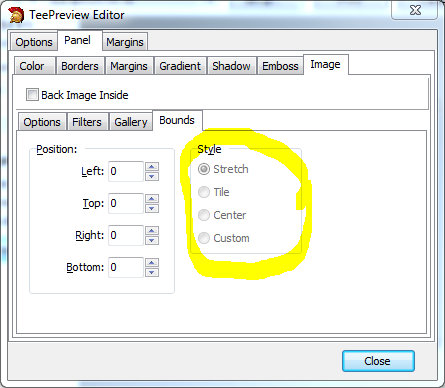Pick the Center style radio button
Image resolution: width=445 pixels, height=388 pixels.
tap(204, 215)
